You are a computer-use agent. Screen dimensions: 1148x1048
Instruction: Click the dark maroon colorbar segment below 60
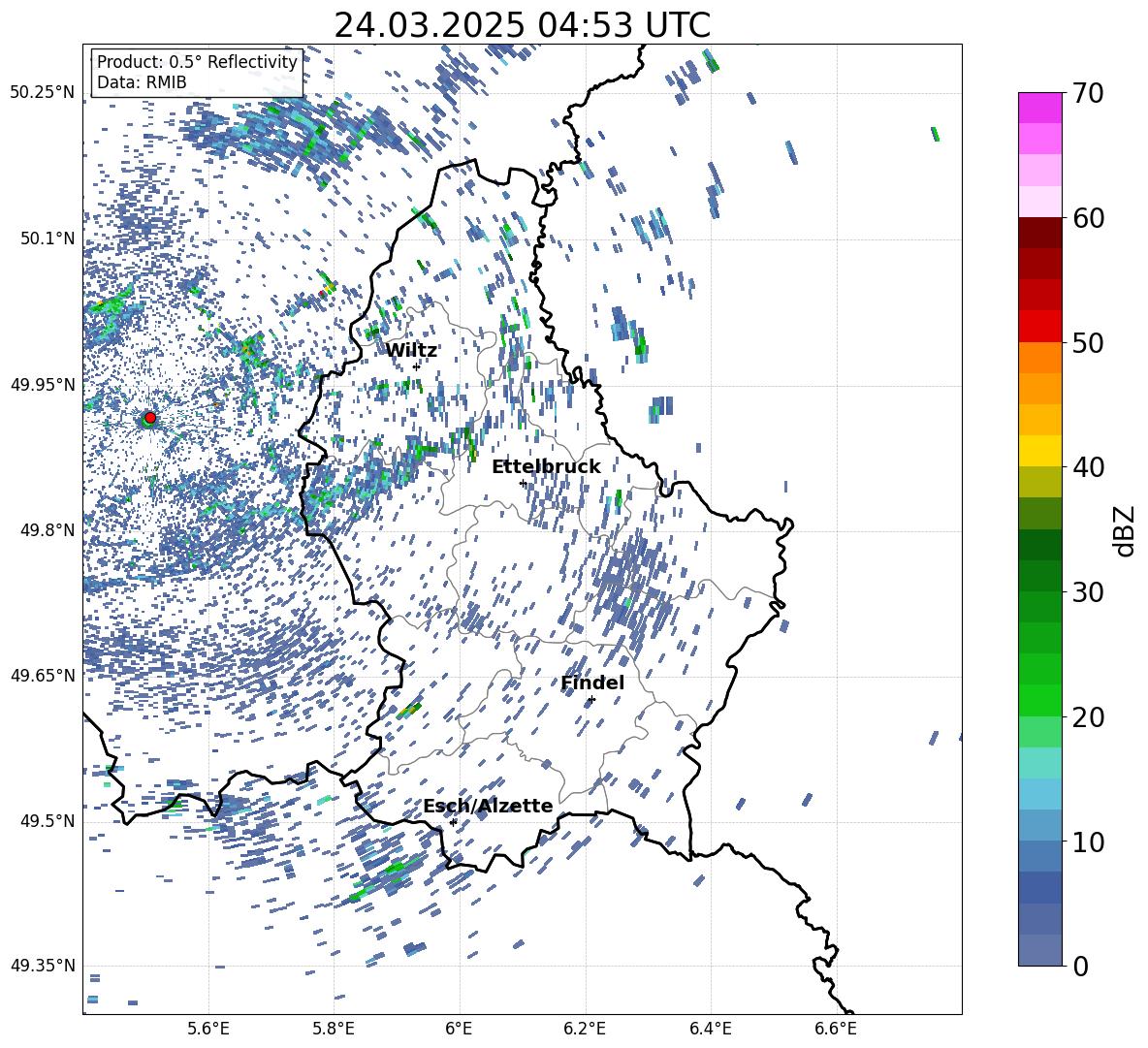(x=1039, y=233)
